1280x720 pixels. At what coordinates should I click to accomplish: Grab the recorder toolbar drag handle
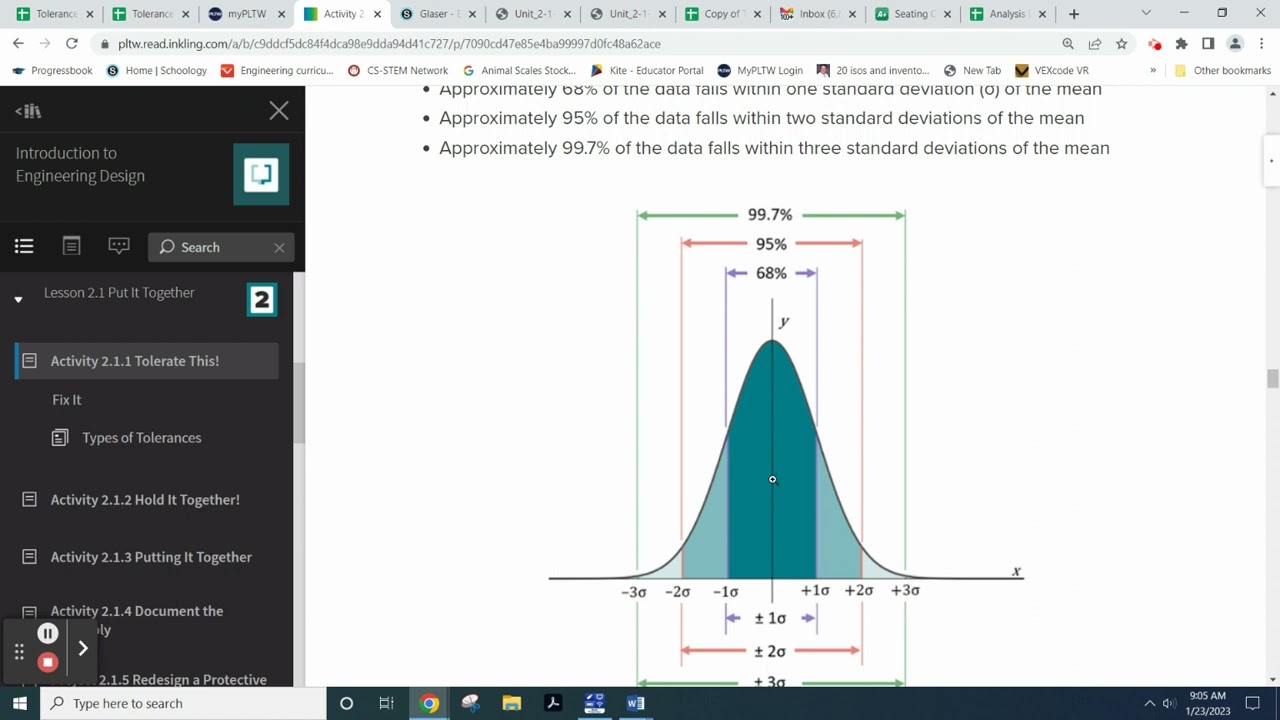pyautogui.click(x=18, y=652)
